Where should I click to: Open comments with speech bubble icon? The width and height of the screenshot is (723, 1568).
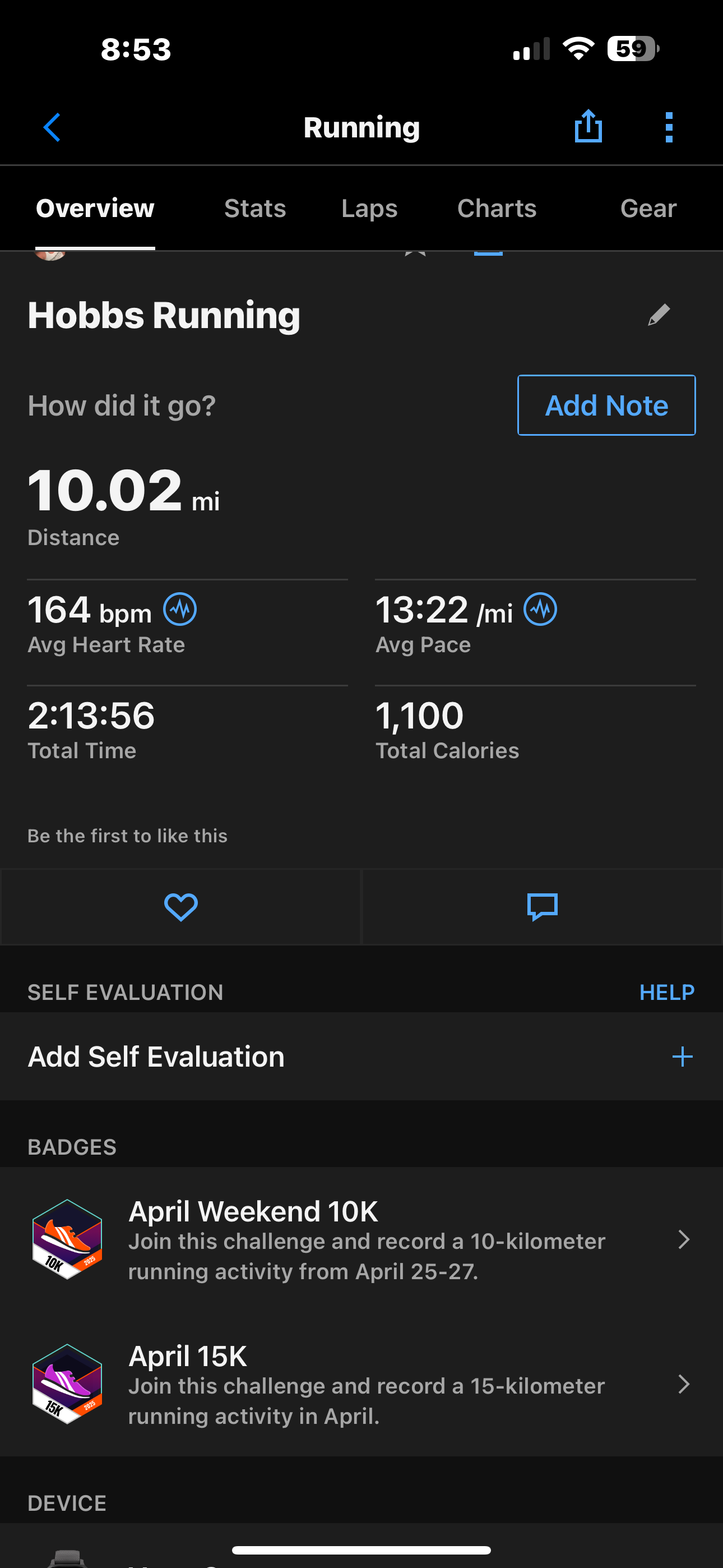coord(543,907)
